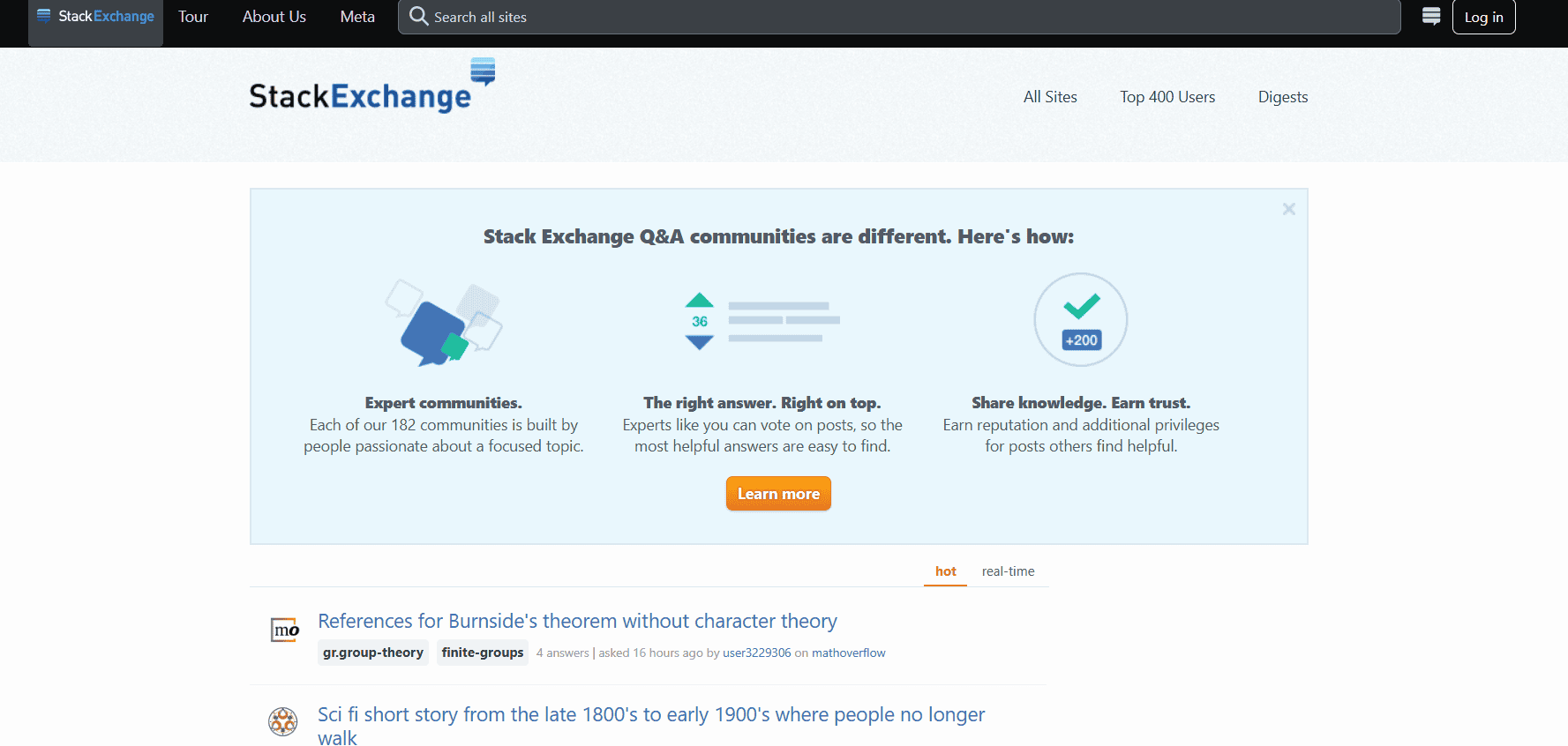Open the Meta menu item
1568x746 pixels.
356,16
